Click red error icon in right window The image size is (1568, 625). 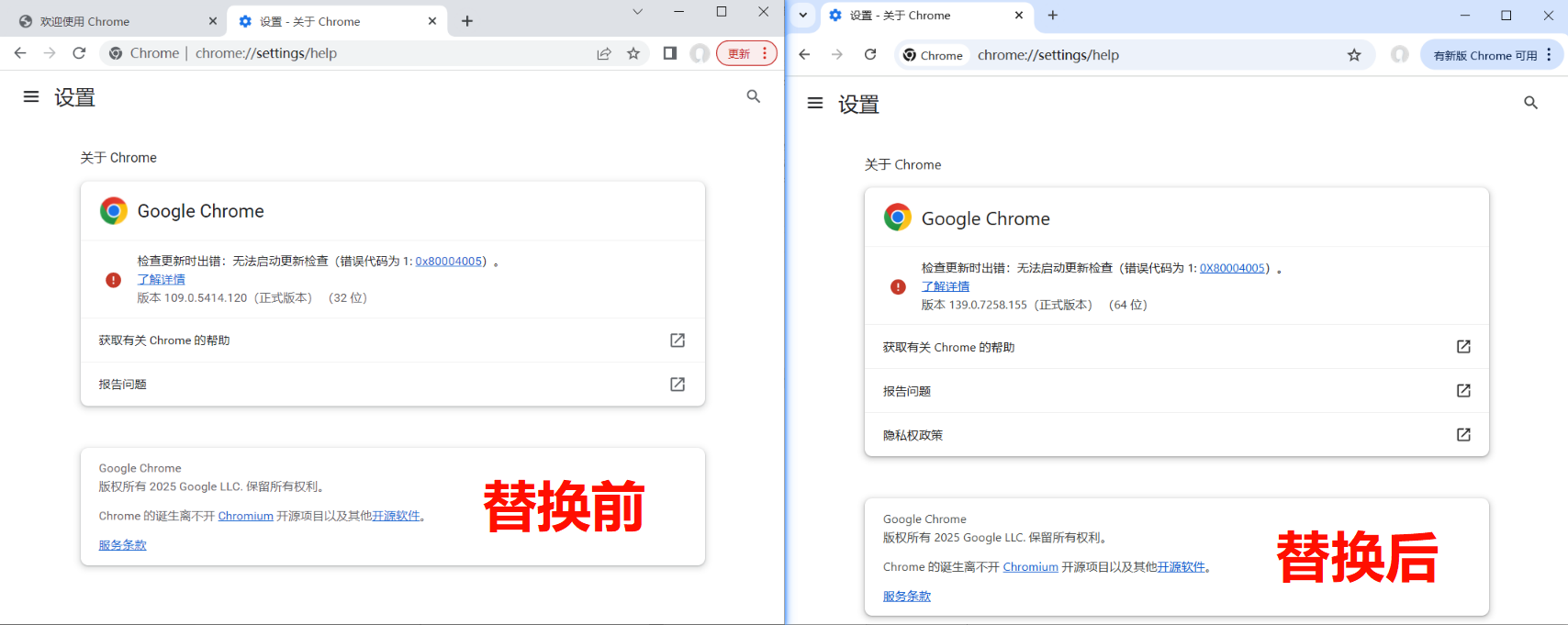tap(898, 286)
